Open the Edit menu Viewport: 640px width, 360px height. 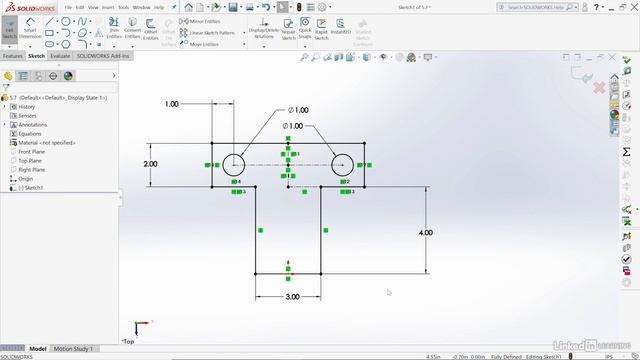pos(80,7)
